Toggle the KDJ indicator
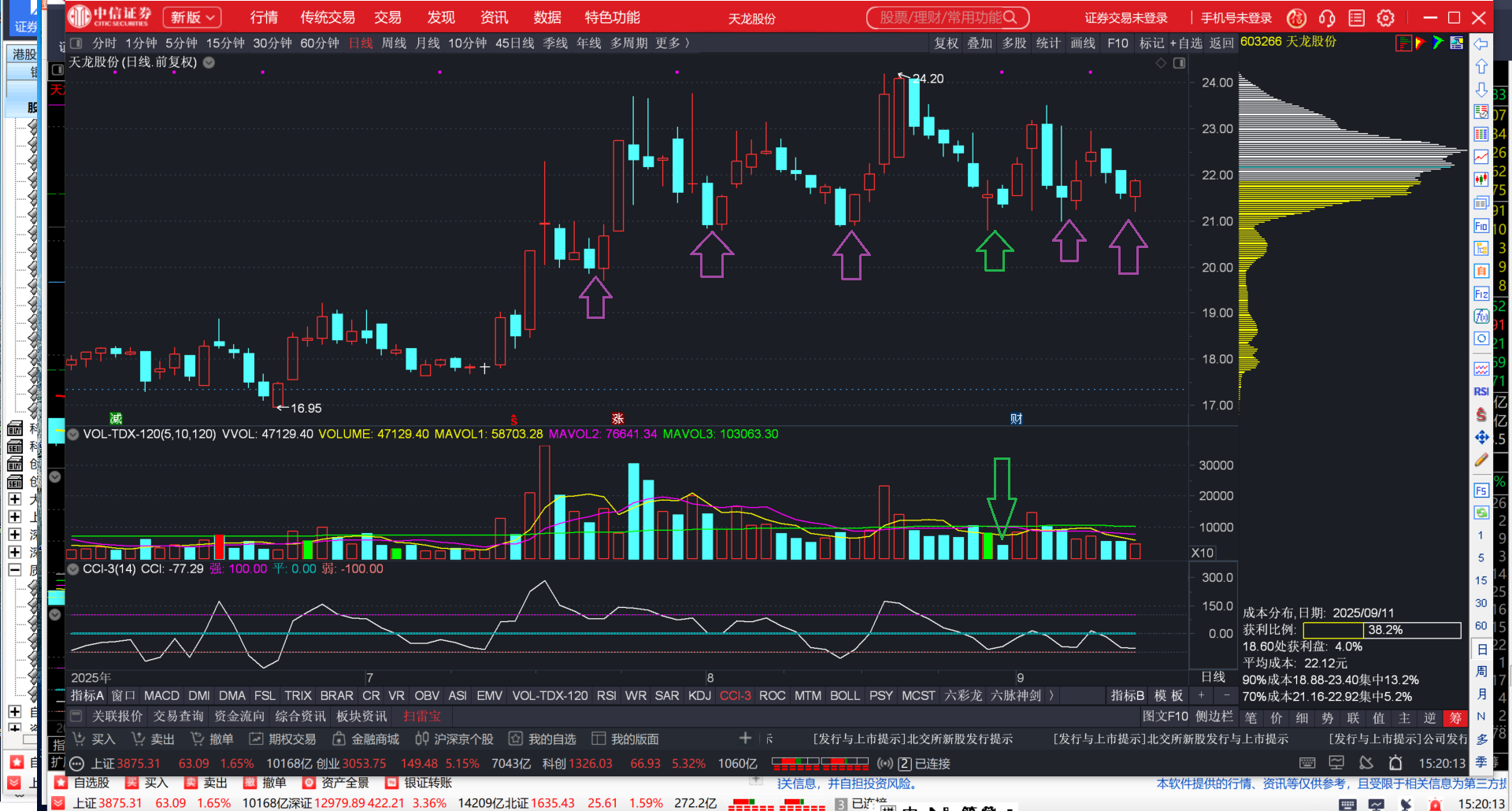1512x811 pixels. coord(699,696)
